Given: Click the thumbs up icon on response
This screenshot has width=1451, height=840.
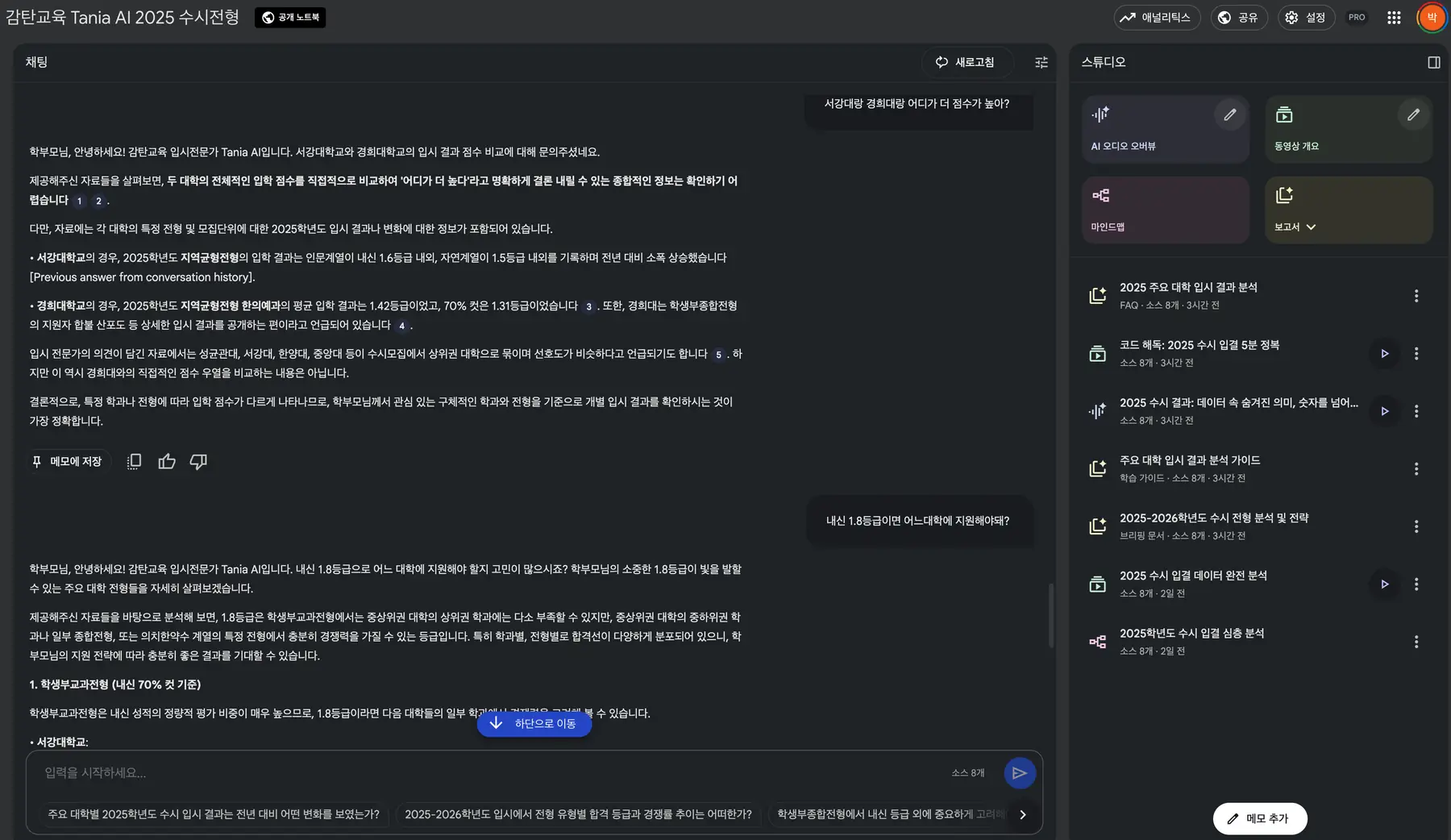Looking at the screenshot, I should (167, 461).
